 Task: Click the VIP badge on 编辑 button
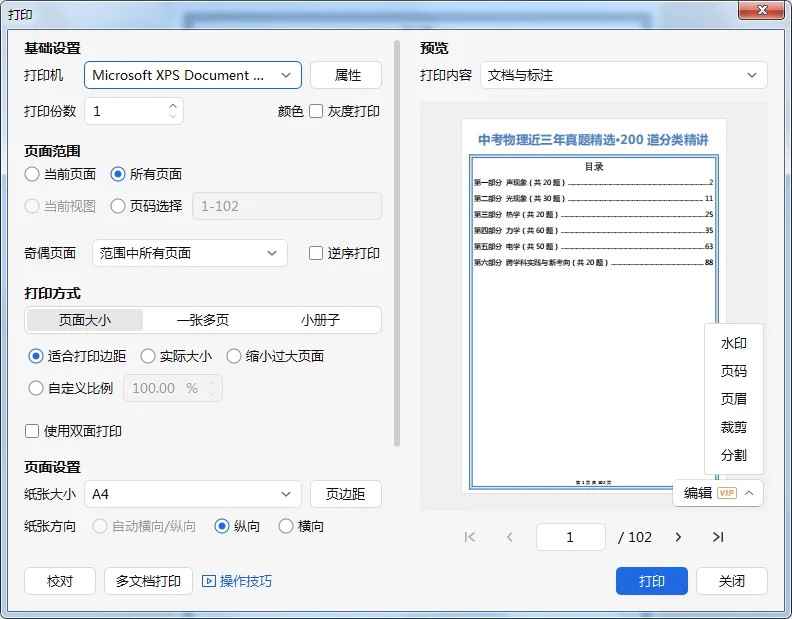click(727, 493)
